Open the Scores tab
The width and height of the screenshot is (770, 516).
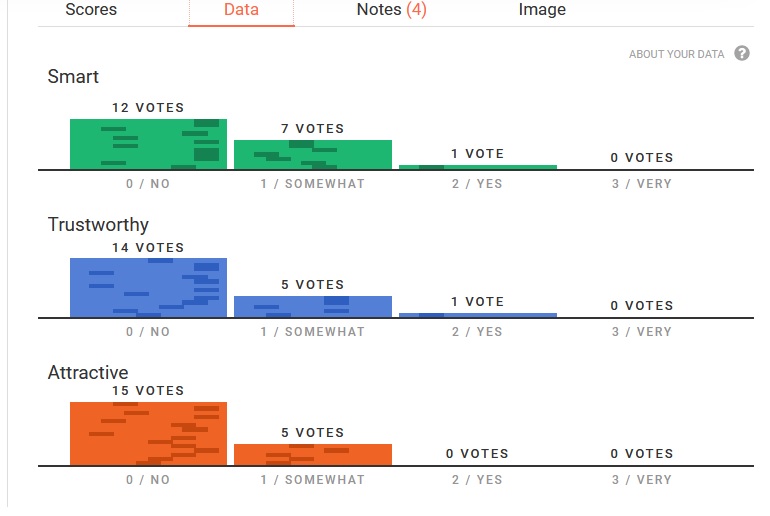tap(91, 10)
